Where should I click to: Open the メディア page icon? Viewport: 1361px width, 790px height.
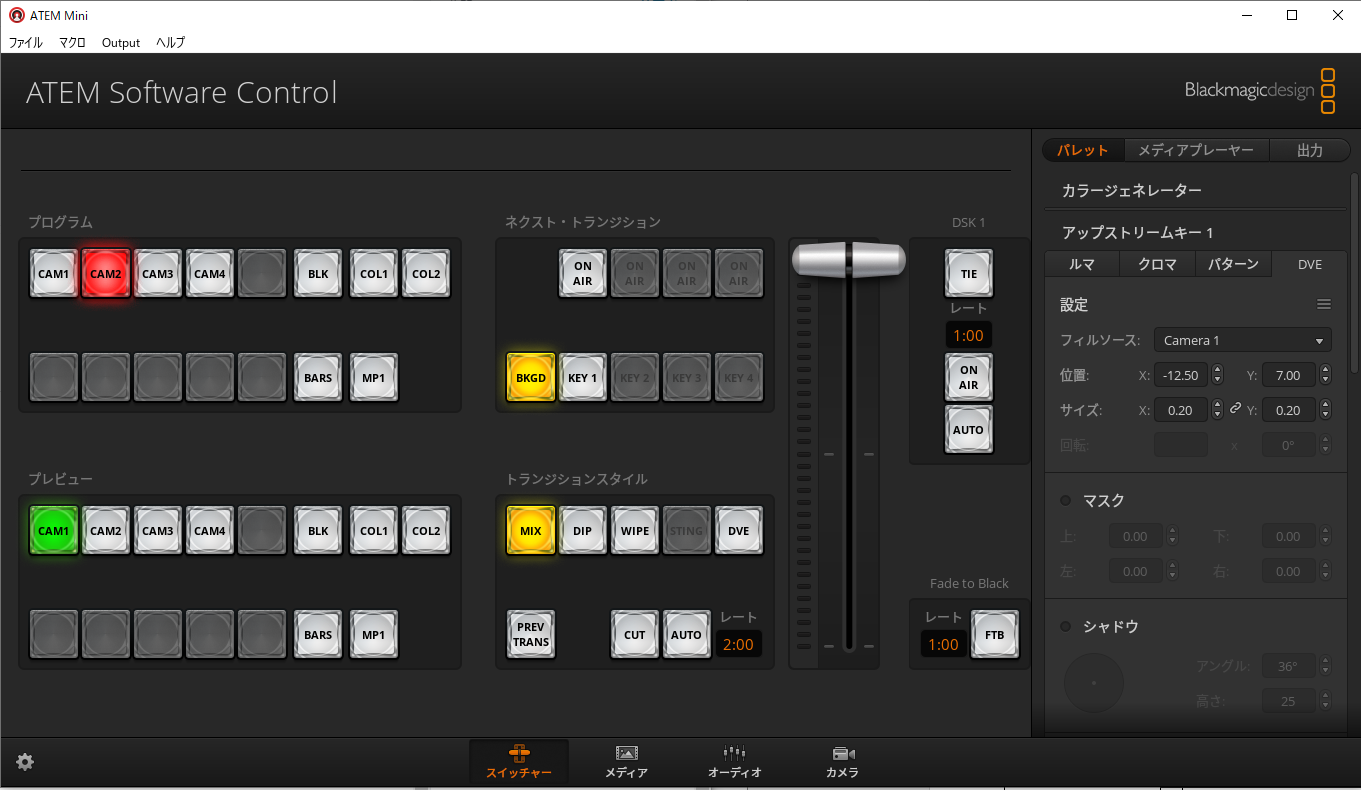point(627,762)
